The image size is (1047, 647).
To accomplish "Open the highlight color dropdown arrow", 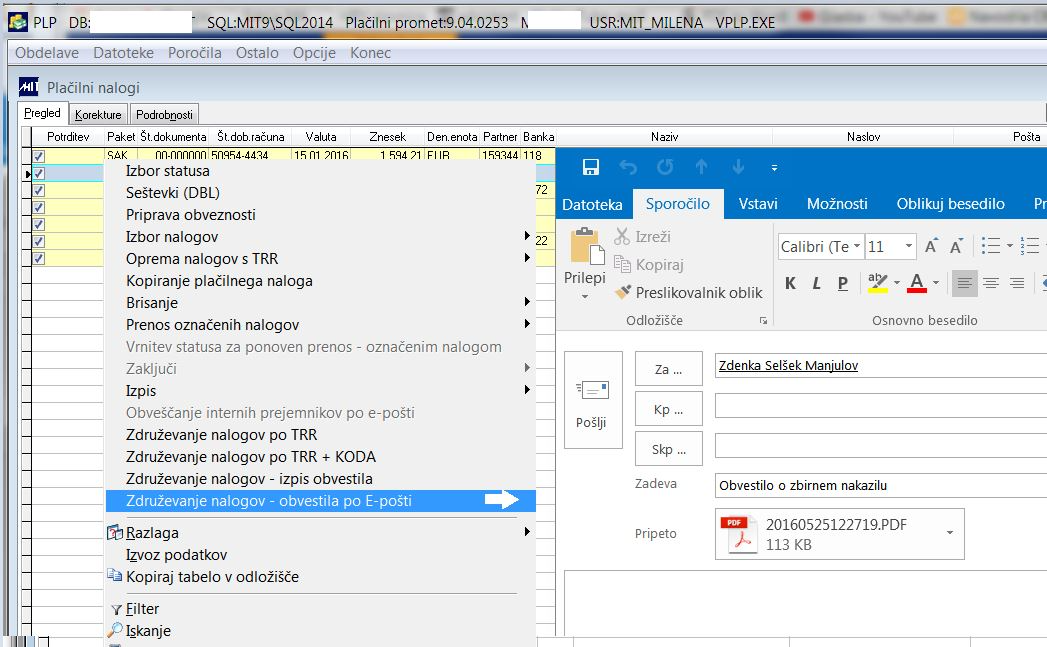I will tap(896, 282).
